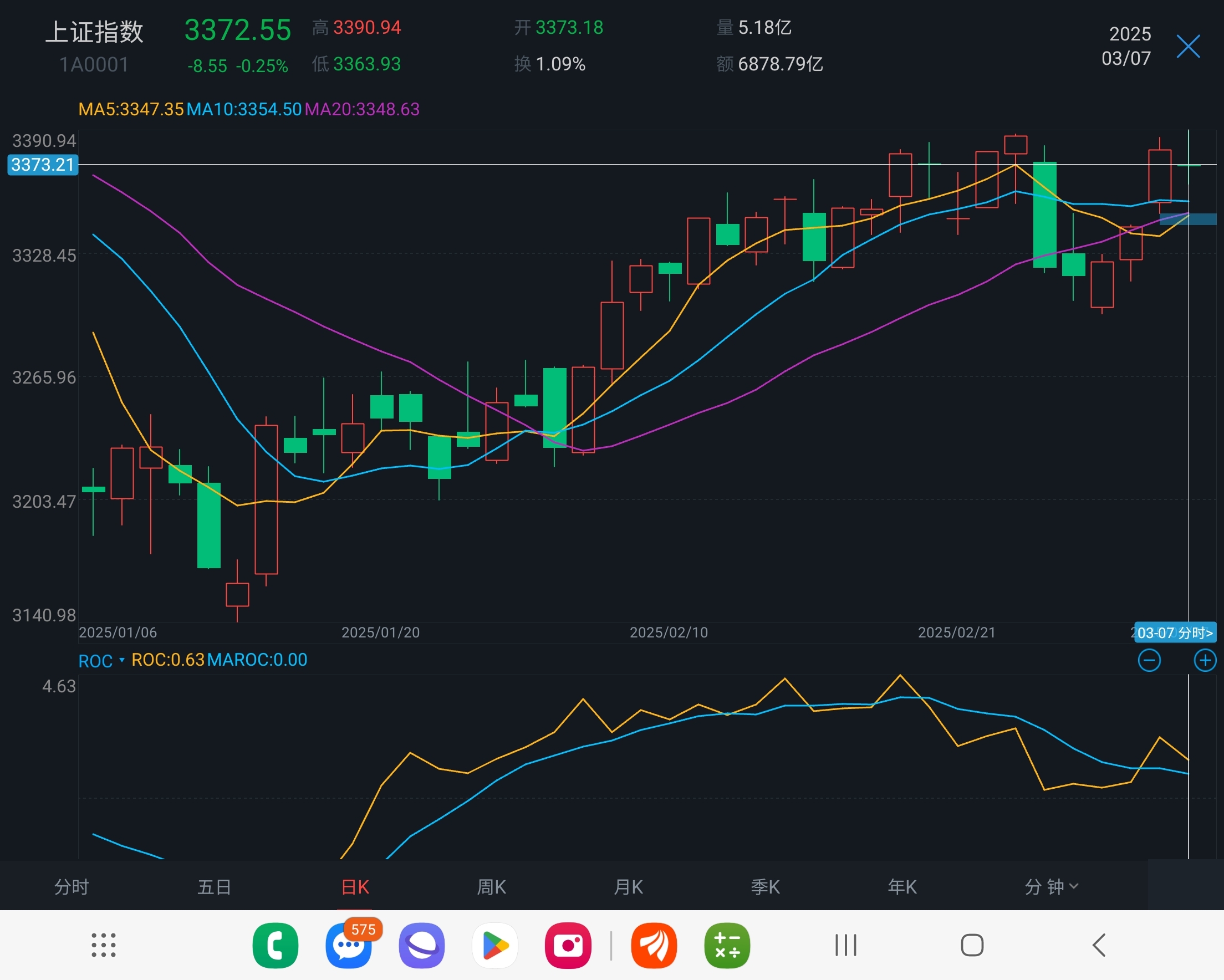
Task: Tap the MA5 moving average label
Action: [131, 109]
